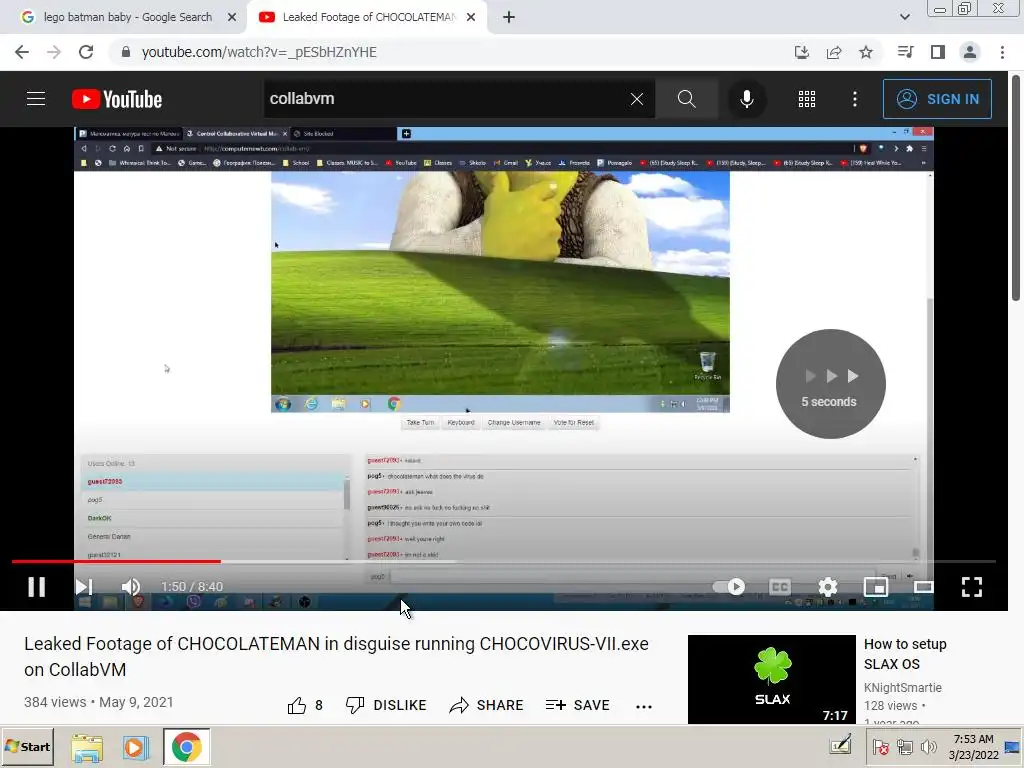Open the tablet input panel tray icon
This screenshot has width=1024, height=768.
840,745
